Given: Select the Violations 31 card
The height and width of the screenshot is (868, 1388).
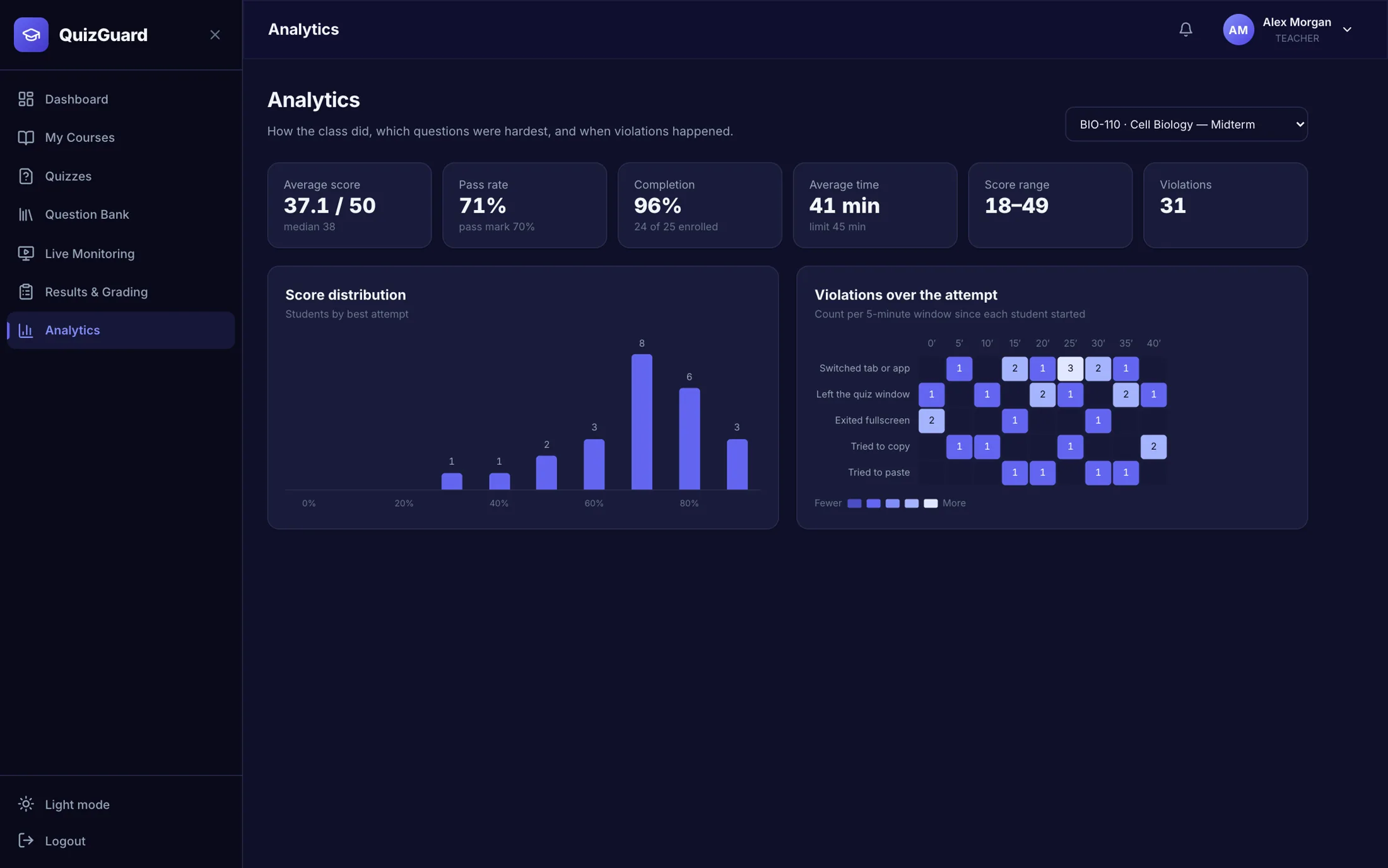Looking at the screenshot, I should click(1225, 205).
